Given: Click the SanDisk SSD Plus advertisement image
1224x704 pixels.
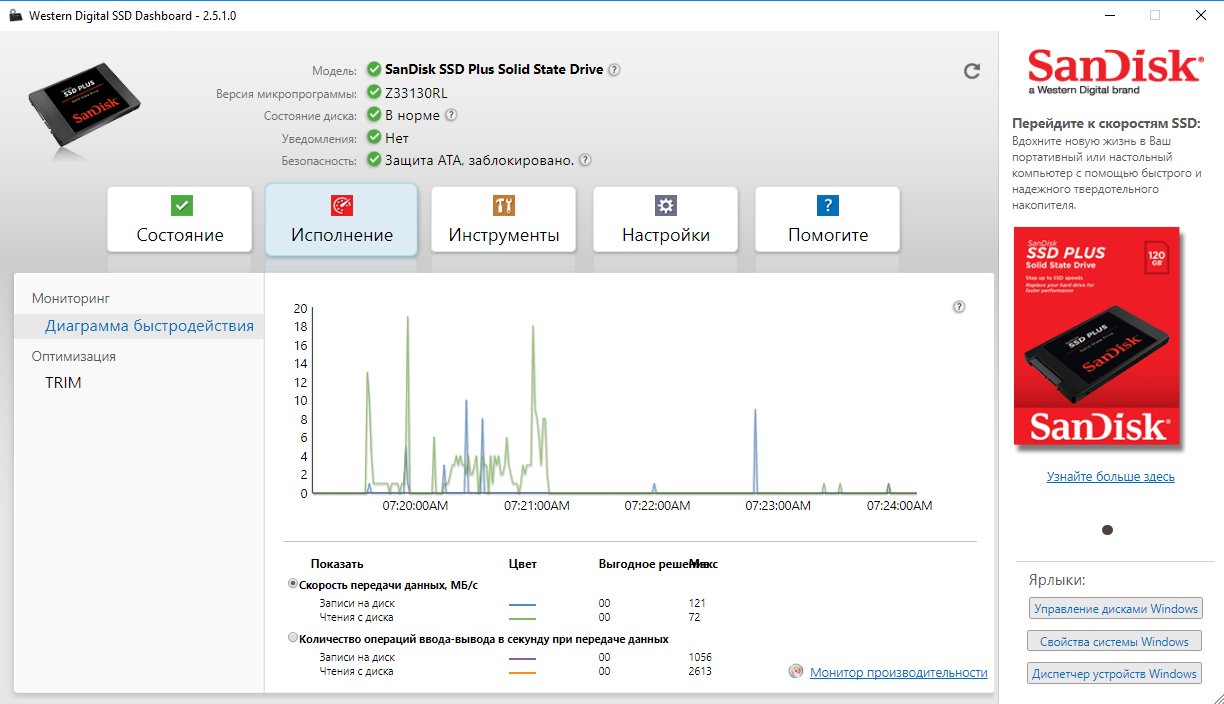Looking at the screenshot, I should 1097,336.
